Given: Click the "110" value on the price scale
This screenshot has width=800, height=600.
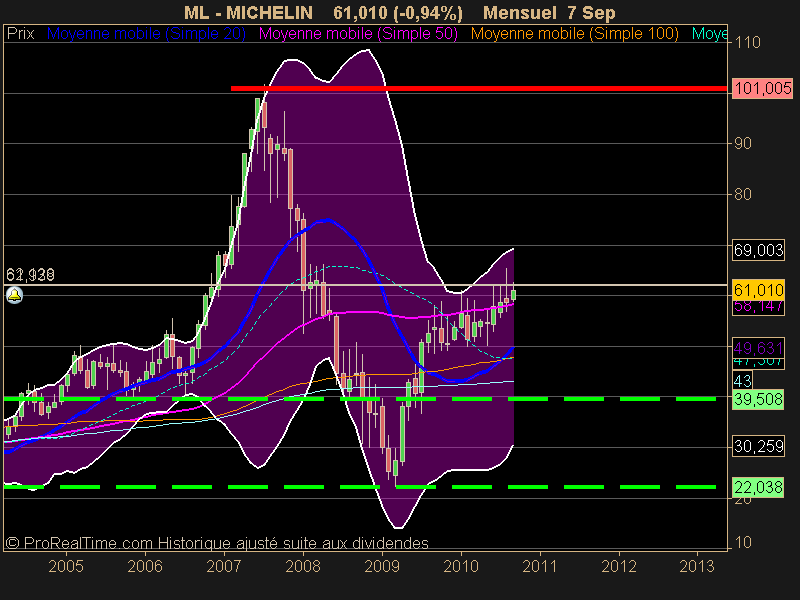Looking at the screenshot, I should coord(747,42).
